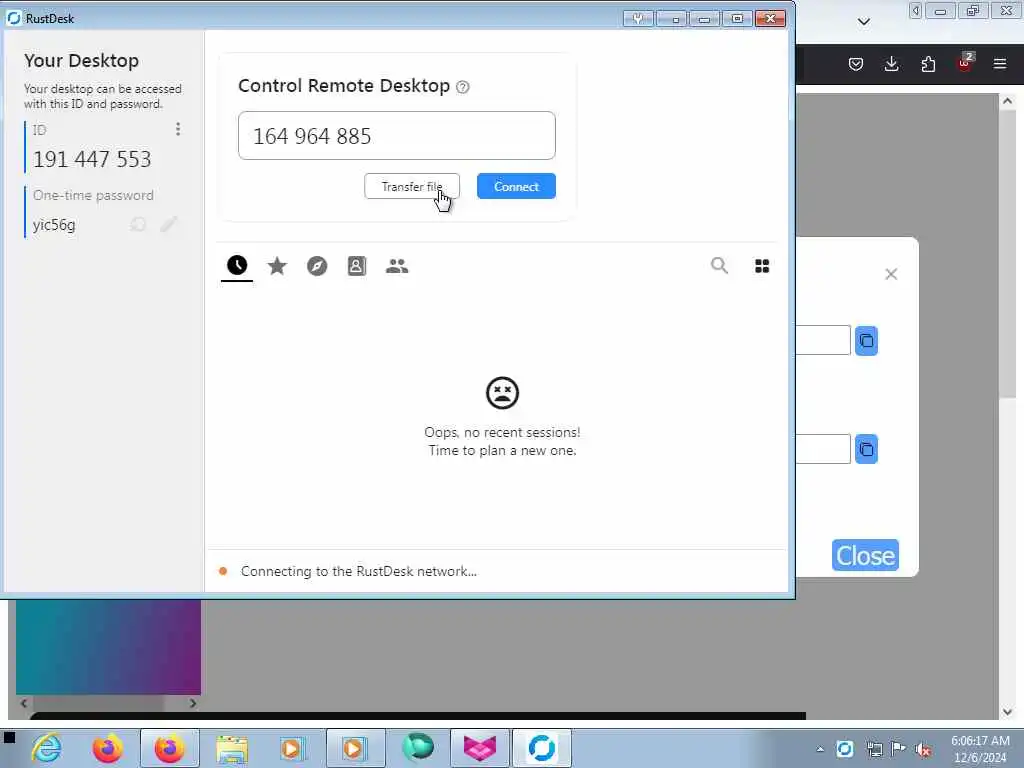Click the one-time password yic56g
The width and height of the screenshot is (1024, 768).
(x=54, y=225)
